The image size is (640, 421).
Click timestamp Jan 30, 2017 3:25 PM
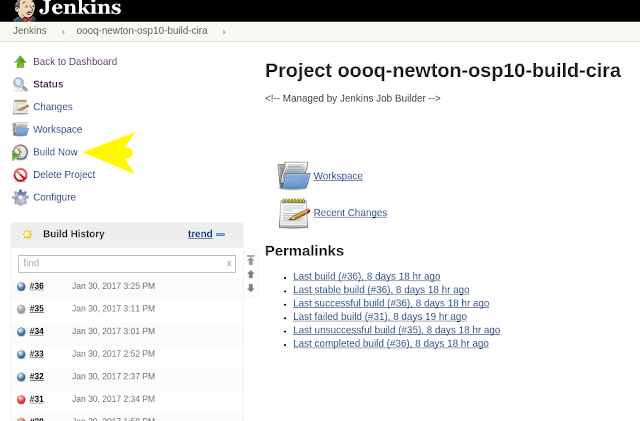pos(113,286)
